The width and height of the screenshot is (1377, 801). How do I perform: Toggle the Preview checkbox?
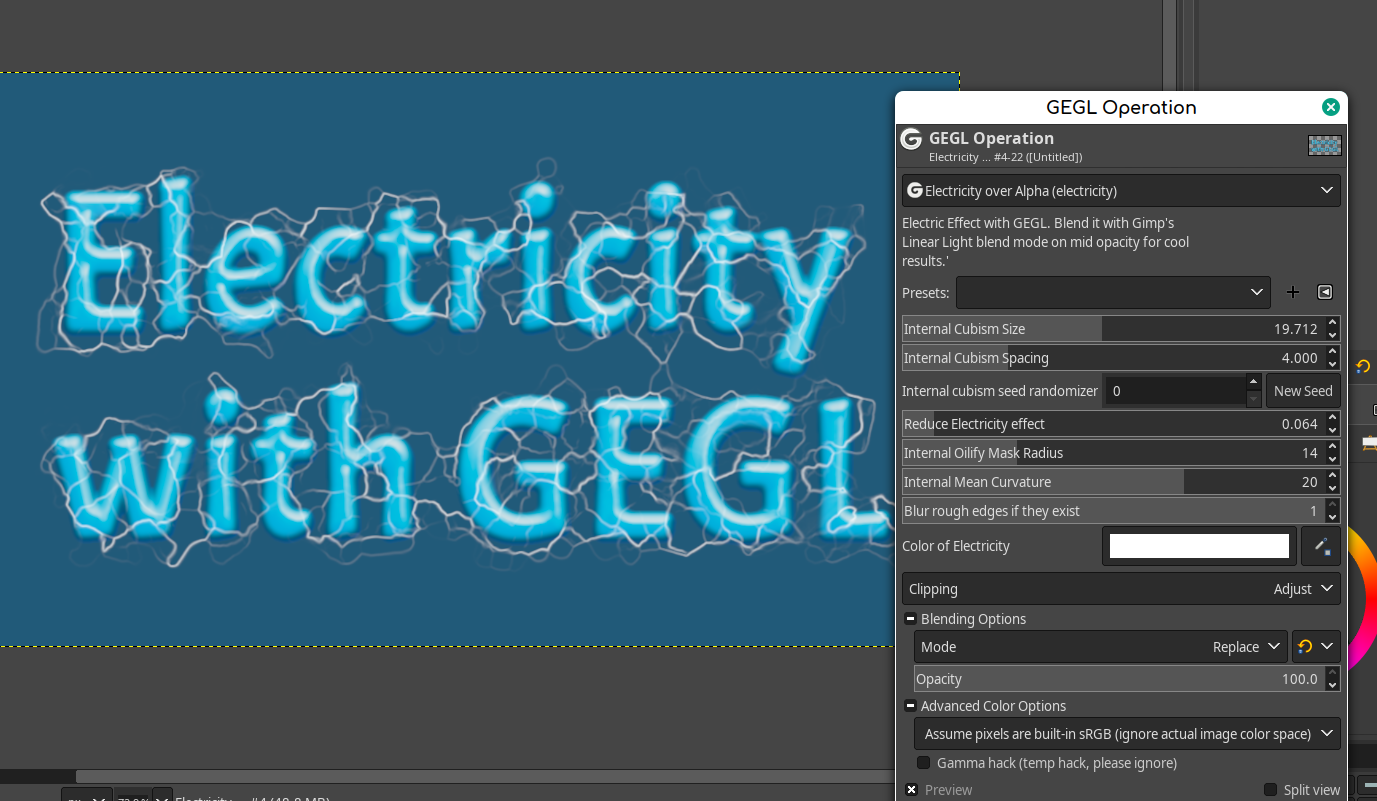(x=912, y=790)
